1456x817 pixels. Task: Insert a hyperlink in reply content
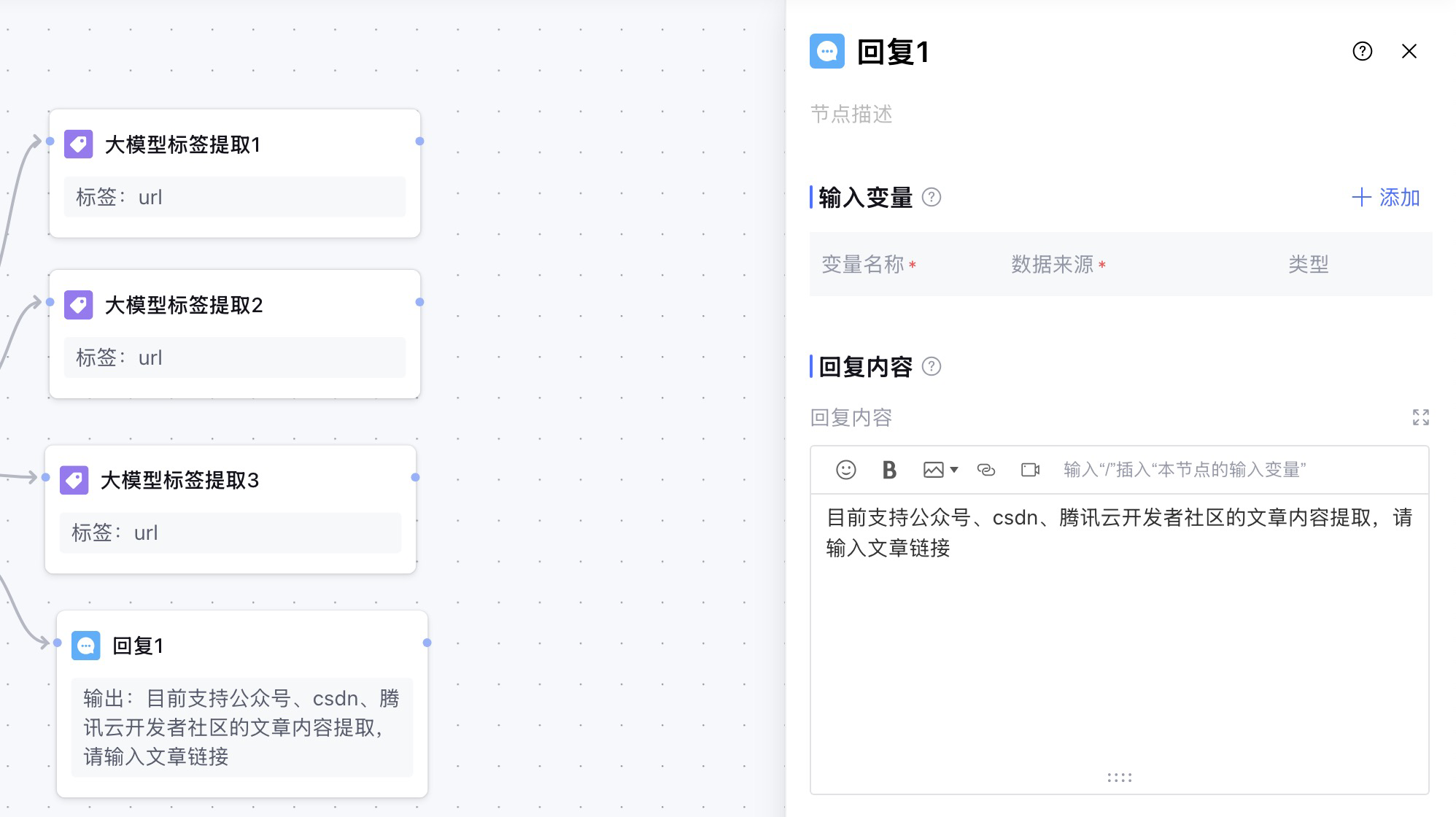click(985, 470)
